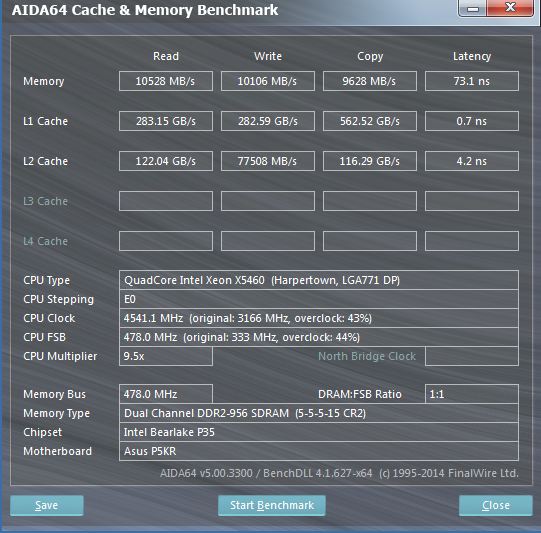This screenshot has height=533, width=541.
Task: Click the L2 Cache Latency box
Action: coord(472,161)
